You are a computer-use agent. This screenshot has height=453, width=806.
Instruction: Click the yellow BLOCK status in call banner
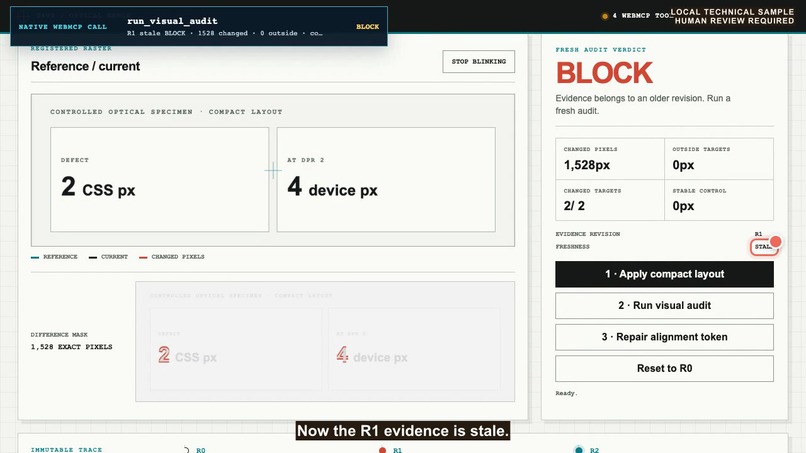(x=368, y=27)
